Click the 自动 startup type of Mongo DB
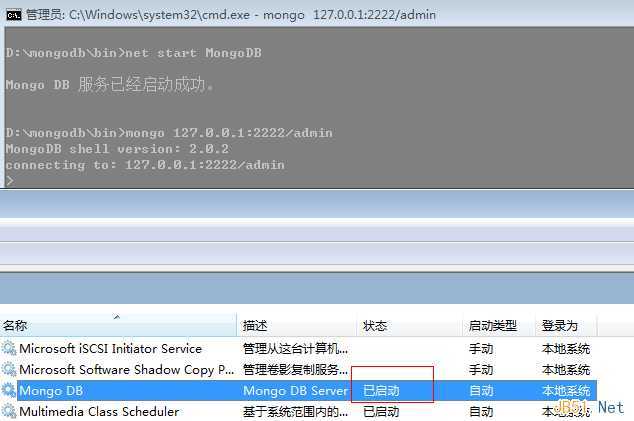 click(x=481, y=391)
